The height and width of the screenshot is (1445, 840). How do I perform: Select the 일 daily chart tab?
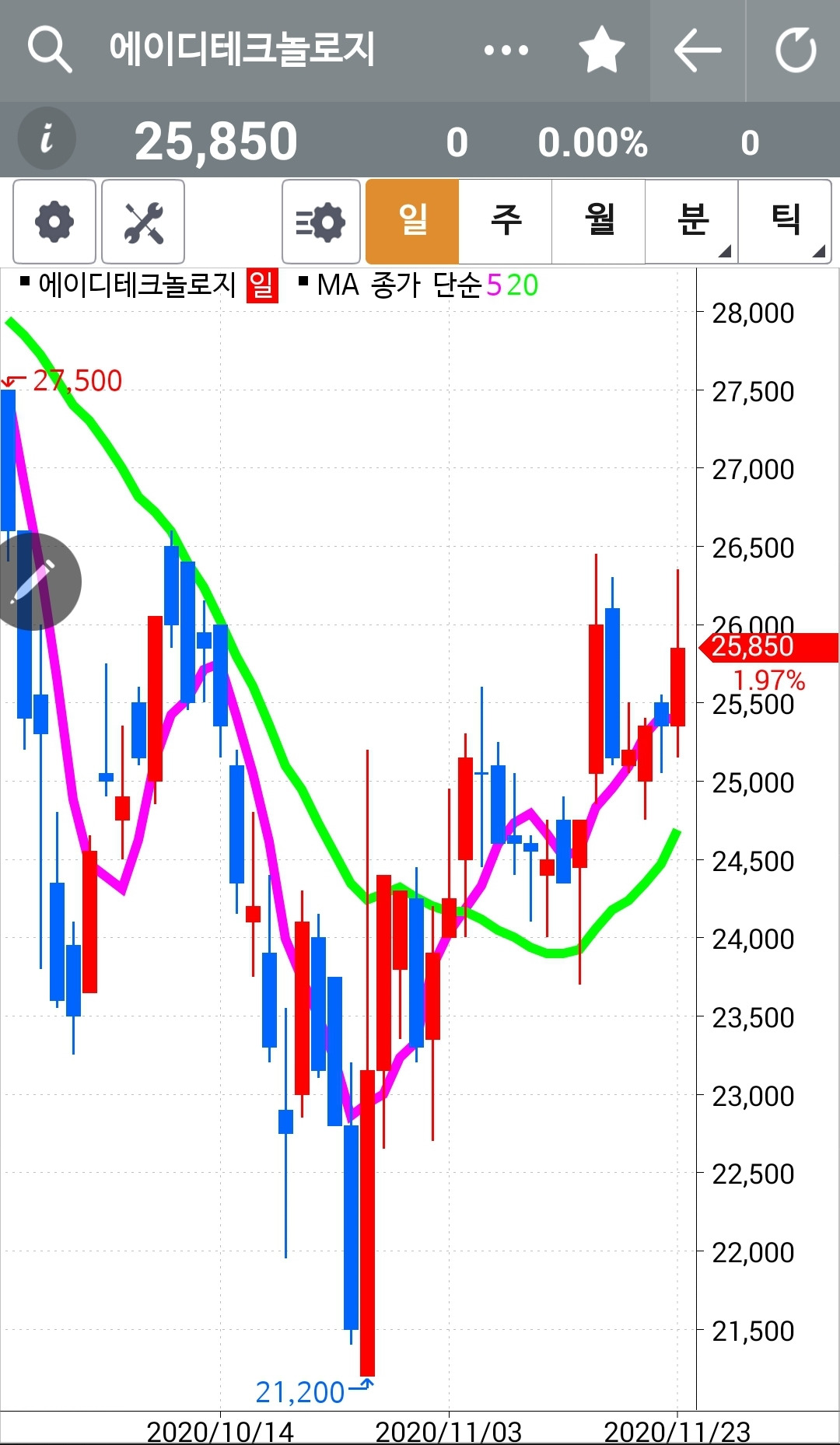click(412, 222)
